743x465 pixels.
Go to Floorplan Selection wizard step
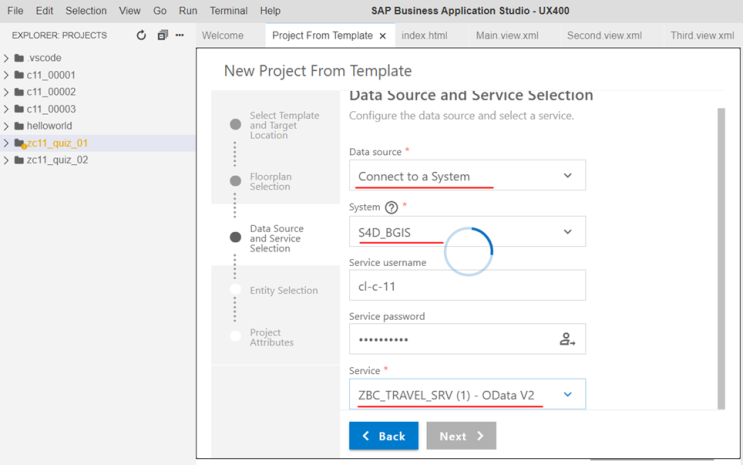click(271, 182)
